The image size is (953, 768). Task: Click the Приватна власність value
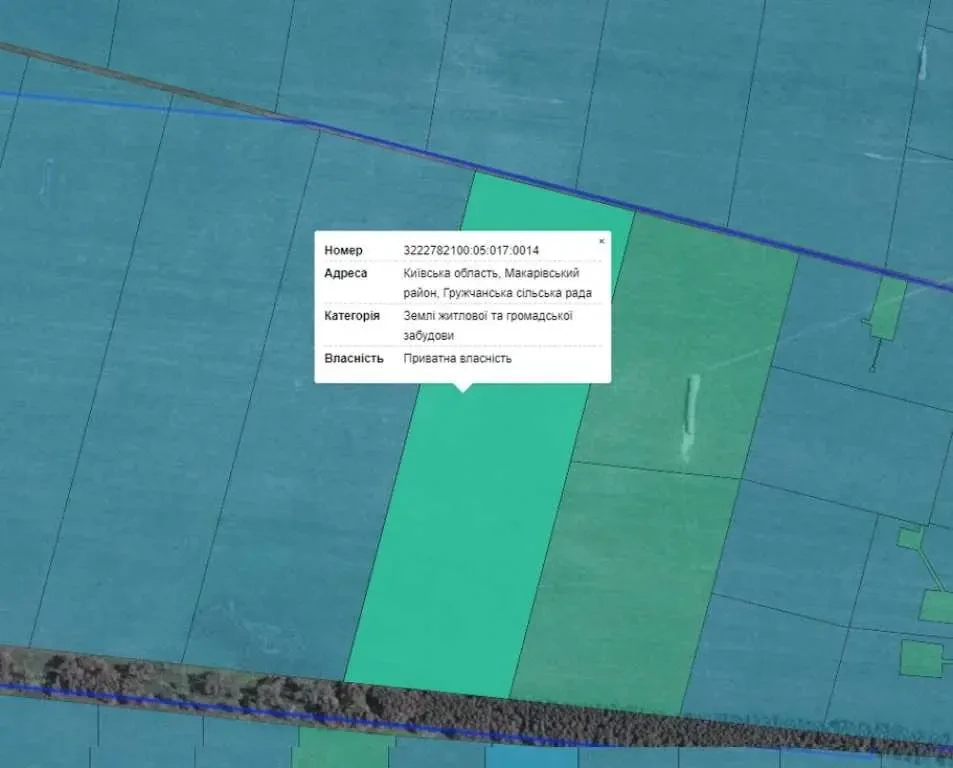coord(457,358)
